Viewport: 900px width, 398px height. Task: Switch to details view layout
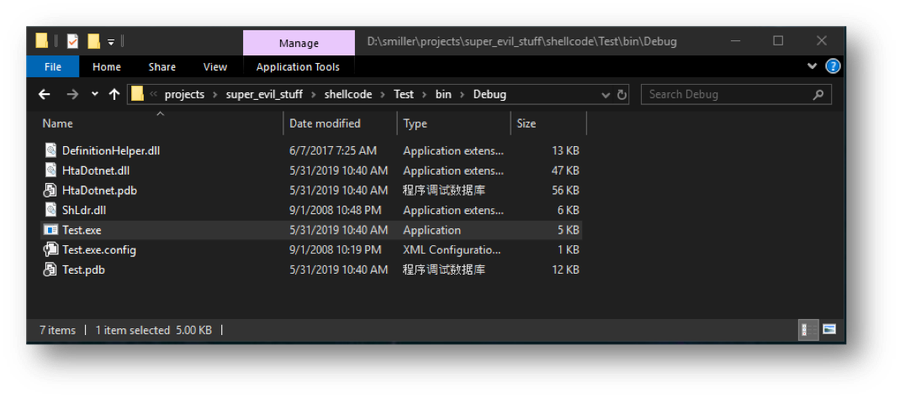pyautogui.click(x=808, y=330)
